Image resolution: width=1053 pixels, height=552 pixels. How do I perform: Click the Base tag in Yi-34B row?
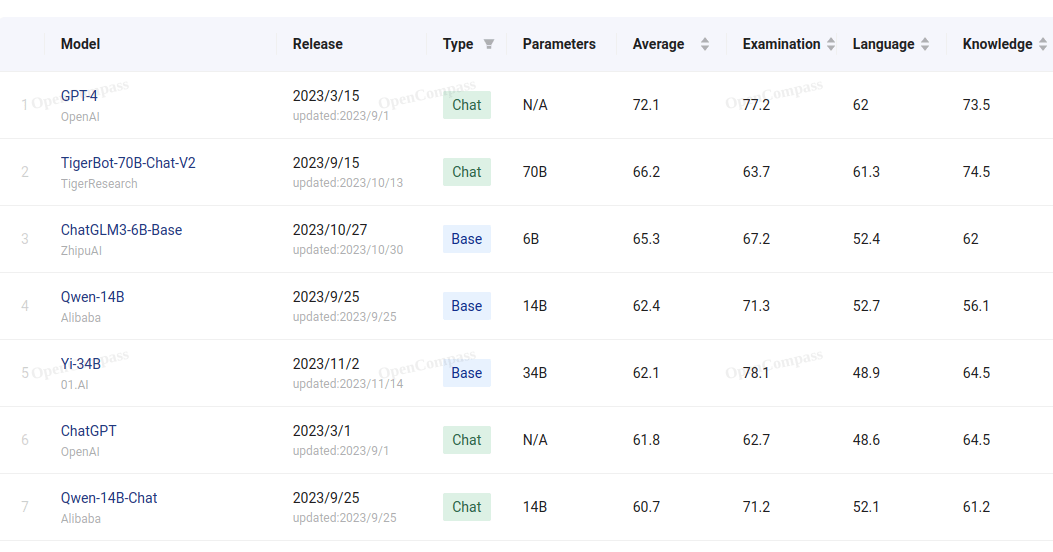[467, 373]
